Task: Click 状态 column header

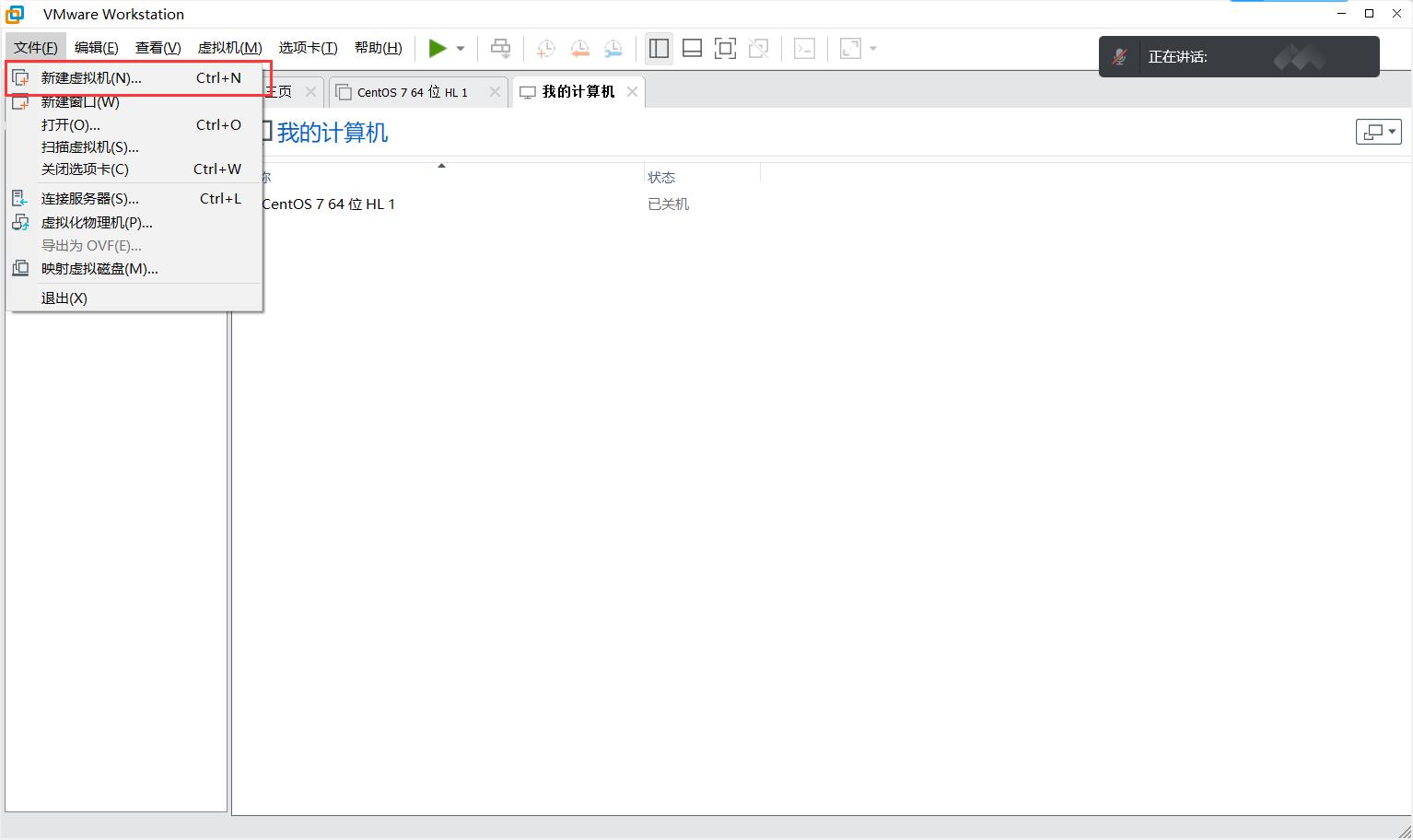Action: click(x=661, y=177)
